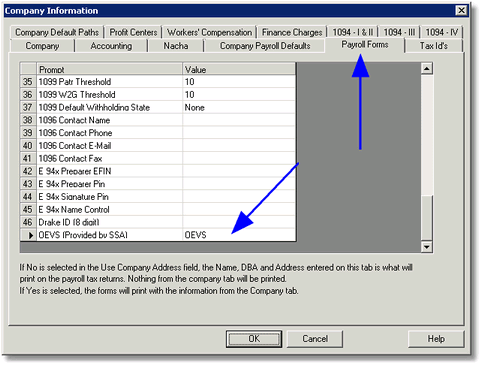This screenshot has width=482, height=366.
Task: Open the 1094 - IV tab
Action: point(442,32)
